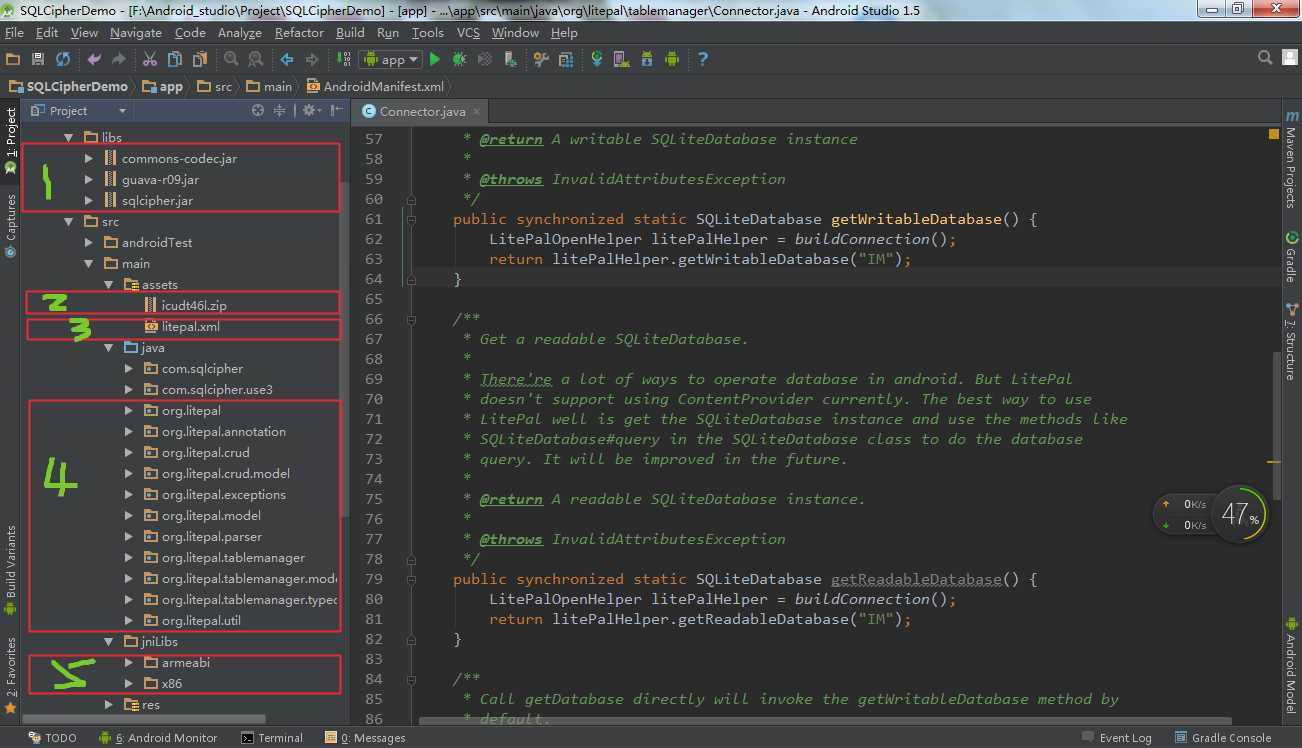Collapse the assets folder node
This screenshot has width=1302, height=748.
tap(111, 284)
